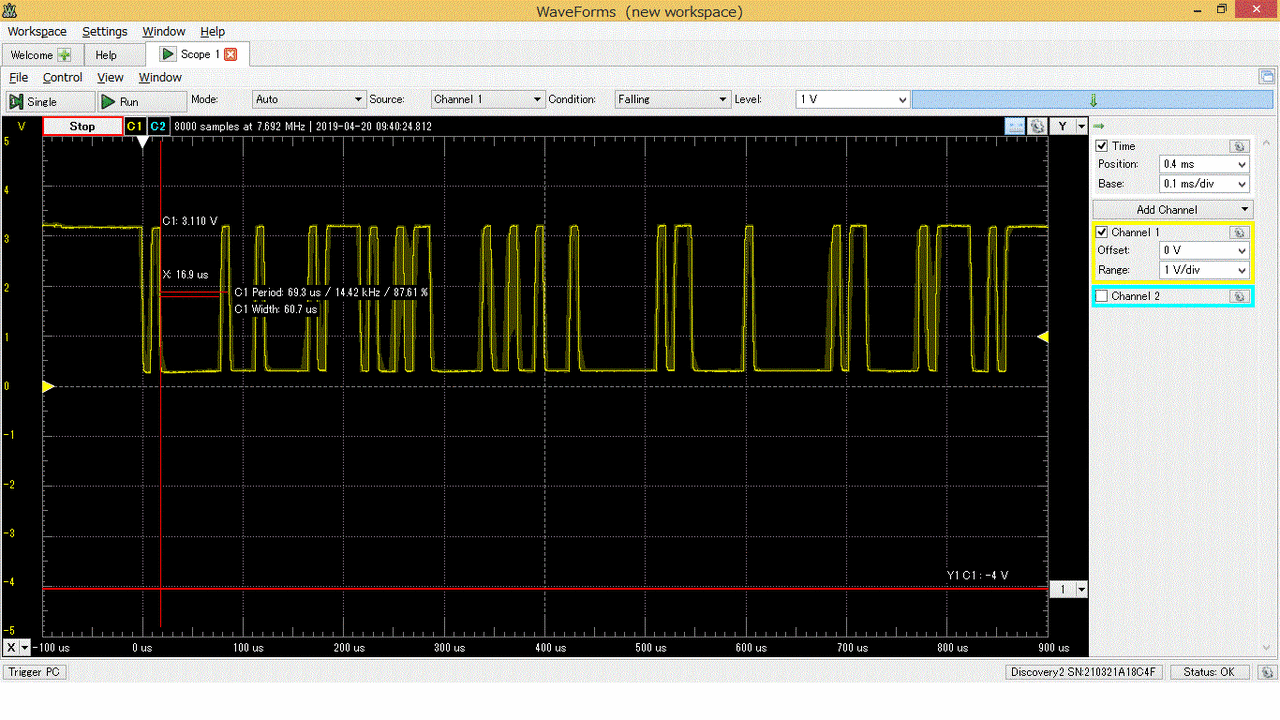Open the Time settings gear icon
Screen dimensions: 1280x720
pos(1240,146)
